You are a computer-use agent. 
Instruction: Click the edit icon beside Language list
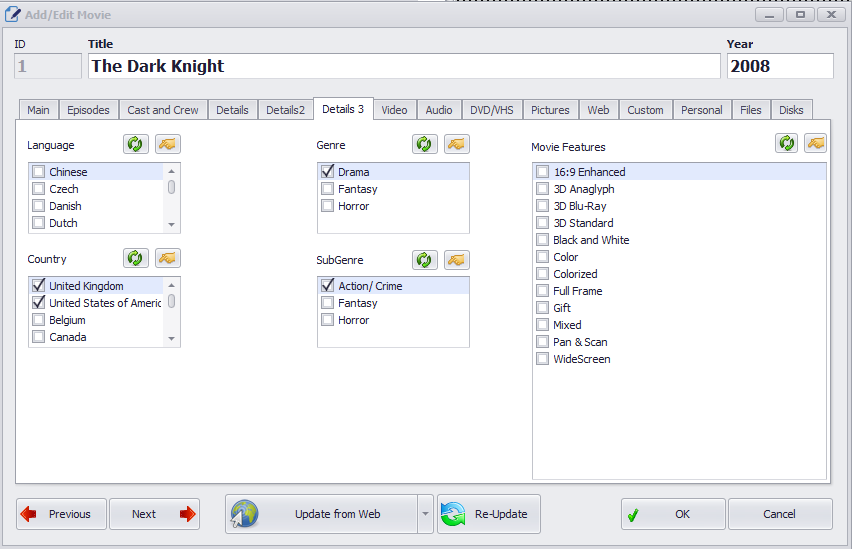[168, 144]
